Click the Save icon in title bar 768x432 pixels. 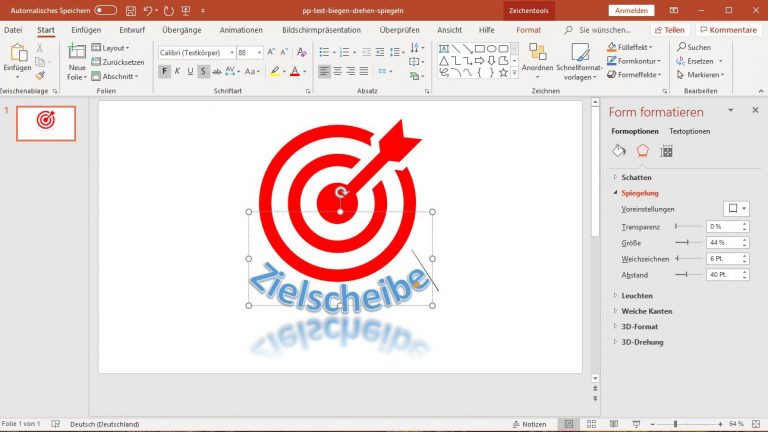131,11
